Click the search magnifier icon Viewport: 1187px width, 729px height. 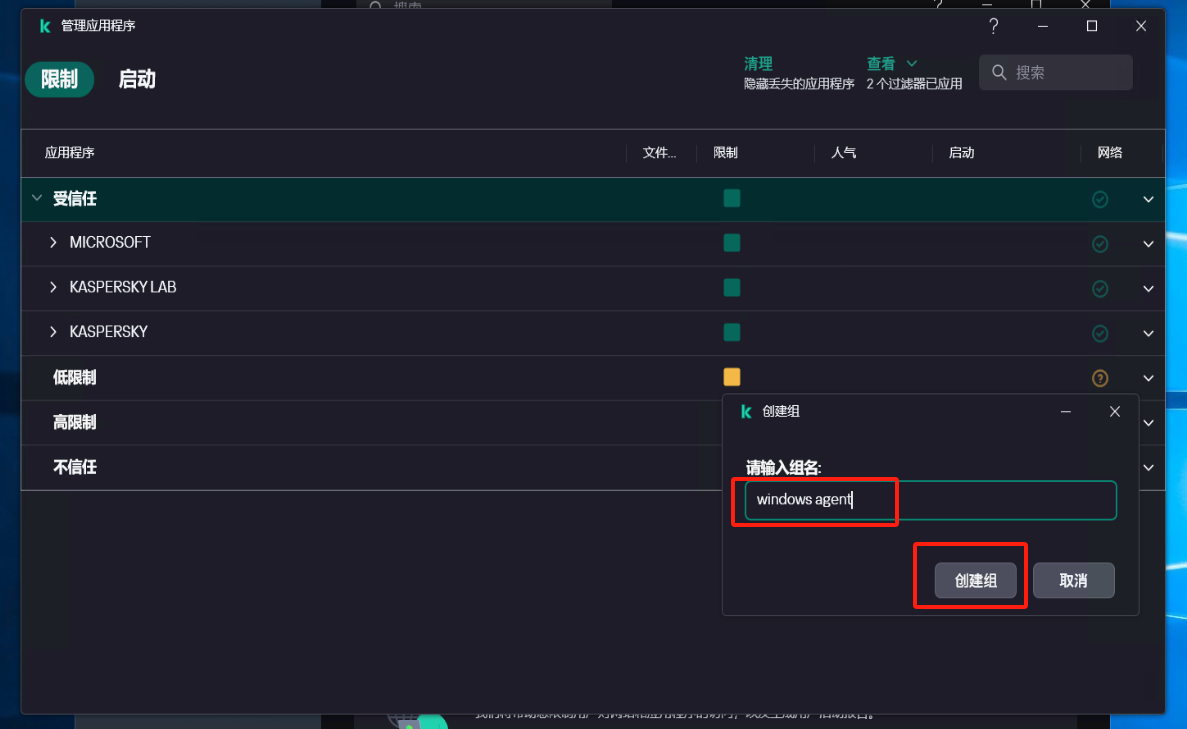[999, 72]
